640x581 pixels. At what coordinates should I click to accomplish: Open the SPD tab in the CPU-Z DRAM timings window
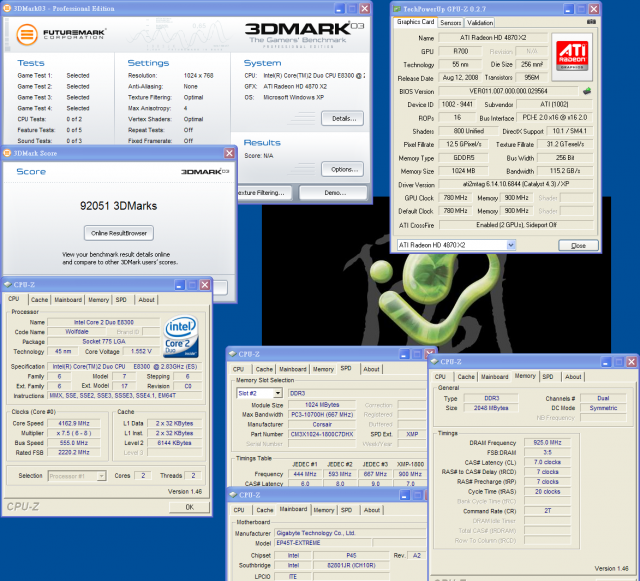(548, 377)
